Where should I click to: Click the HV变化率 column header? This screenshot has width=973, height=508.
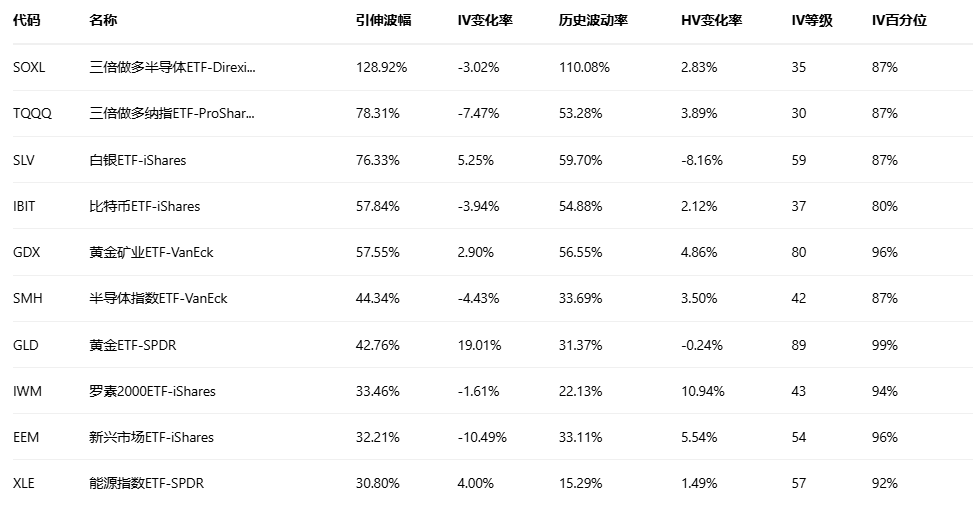tap(711, 20)
